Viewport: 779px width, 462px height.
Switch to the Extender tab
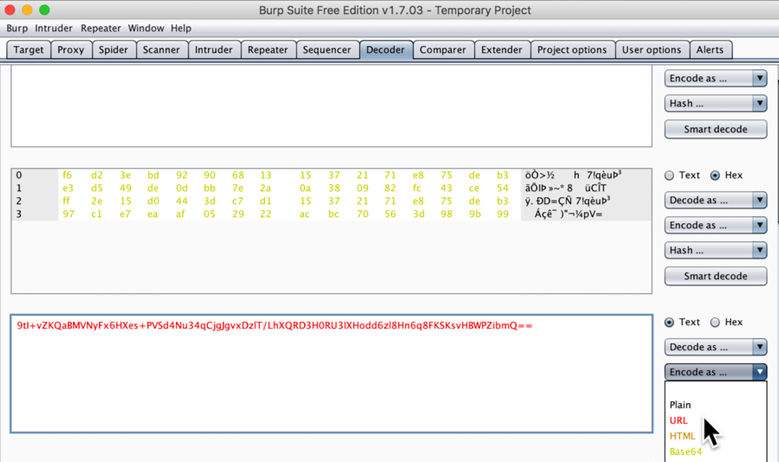pyautogui.click(x=502, y=50)
